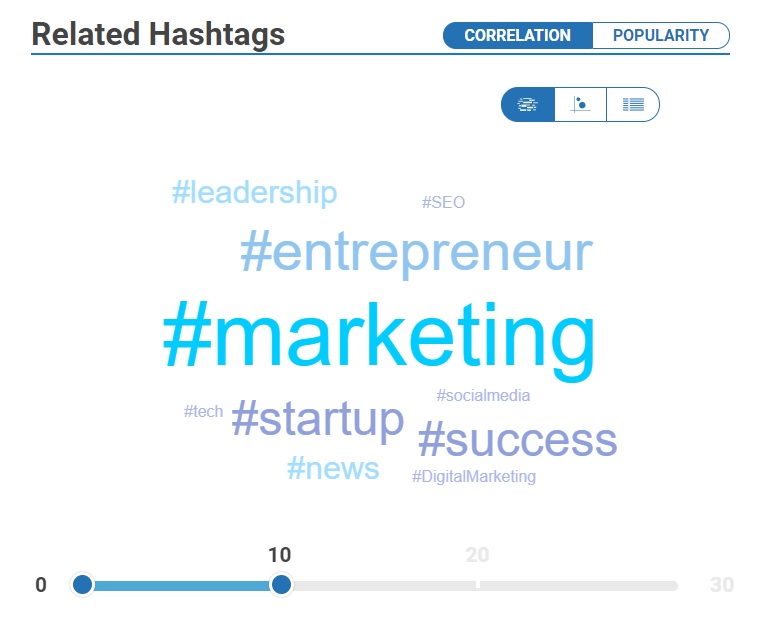Select the #success hashtag
761x622 pixels.
(517, 440)
